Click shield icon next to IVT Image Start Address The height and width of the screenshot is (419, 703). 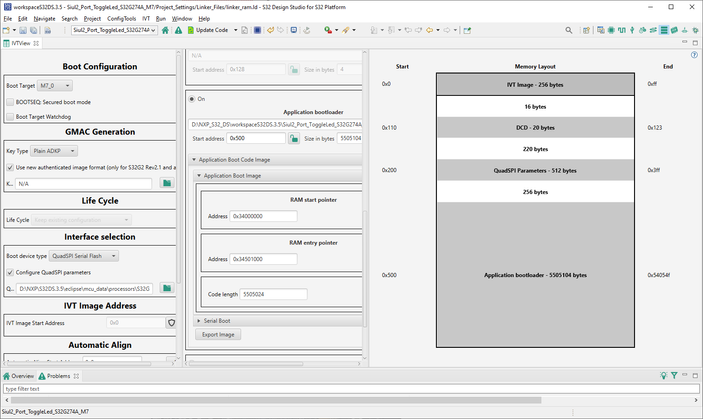(171, 323)
